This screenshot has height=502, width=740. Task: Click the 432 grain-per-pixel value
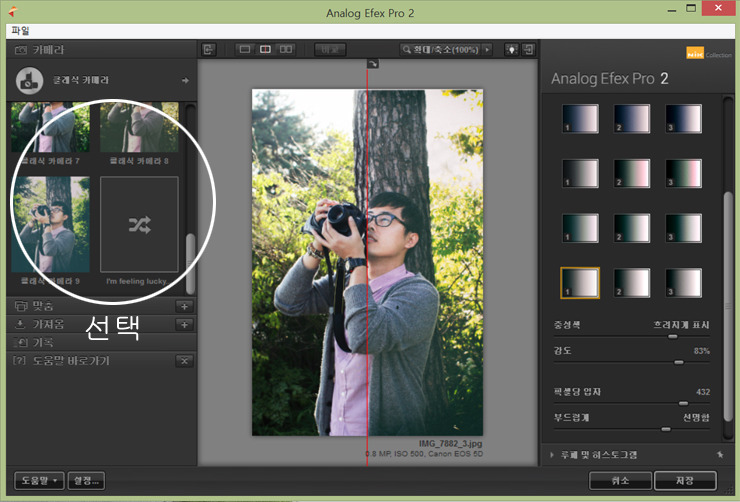click(x=703, y=392)
